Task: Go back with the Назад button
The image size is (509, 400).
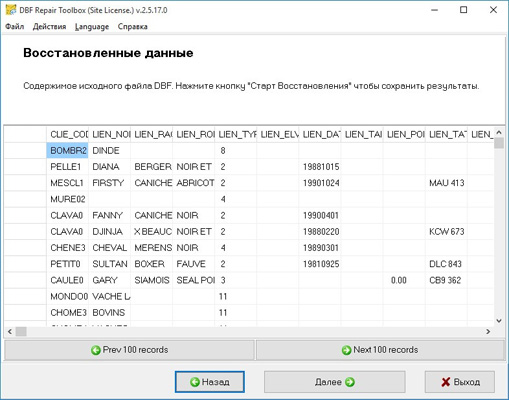Action: coord(210,382)
